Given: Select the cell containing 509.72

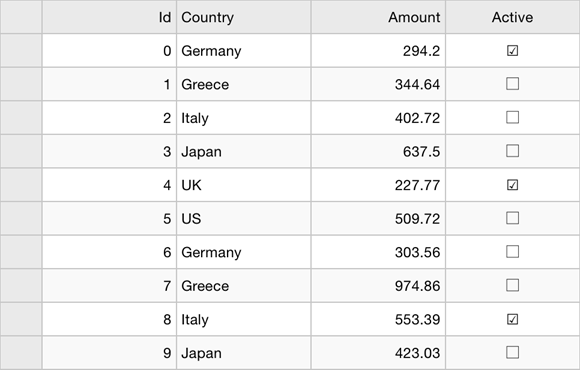Looking at the screenshot, I should [378, 218].
